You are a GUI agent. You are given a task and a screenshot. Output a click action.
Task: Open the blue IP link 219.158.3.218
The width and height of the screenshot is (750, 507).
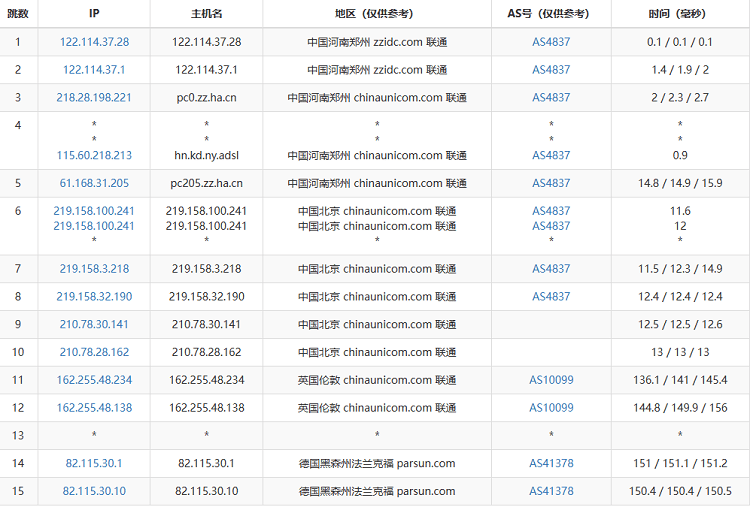click(94, 269)
